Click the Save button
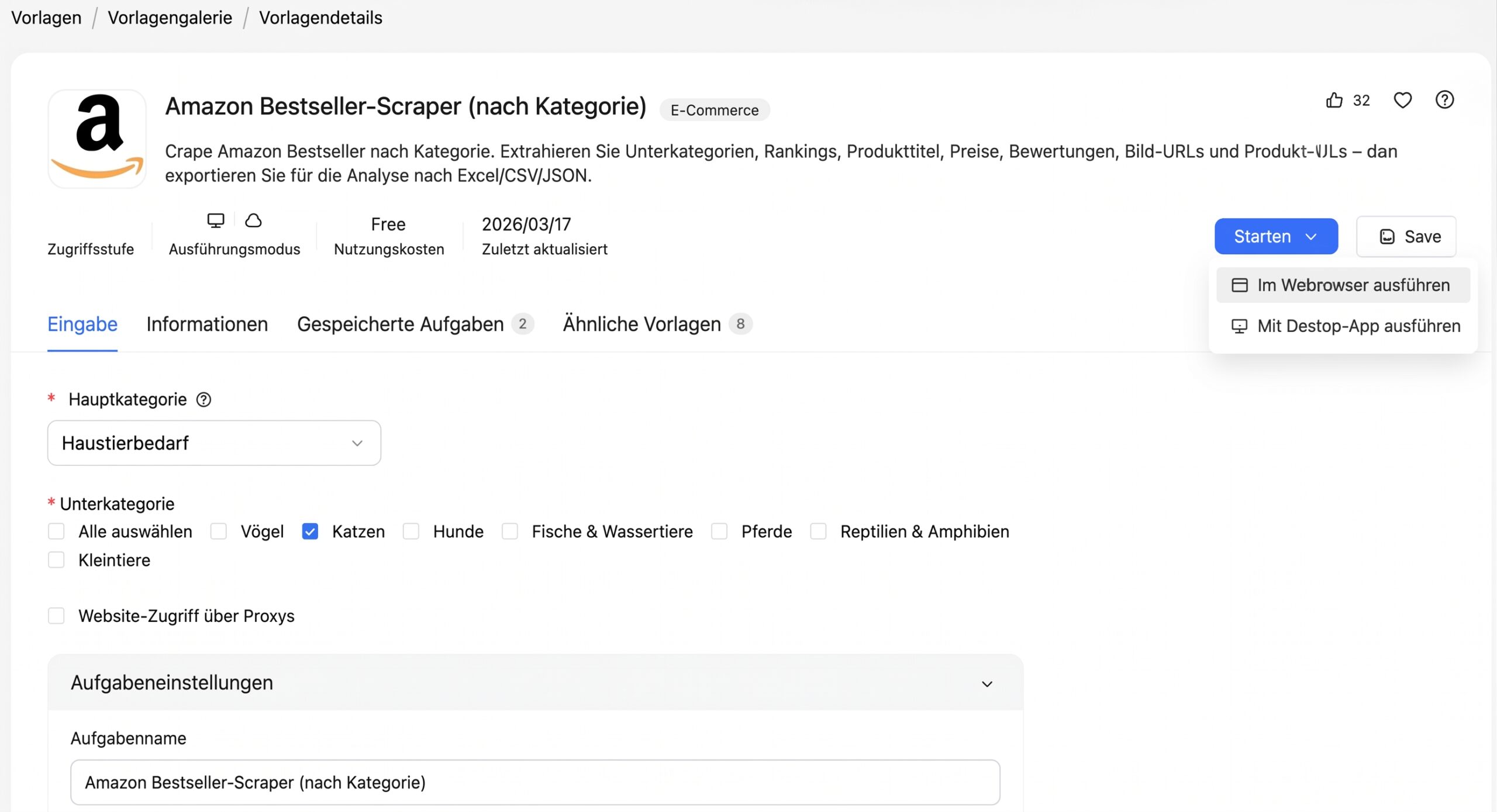Screen dimensions: 1497x812 point(1406,236)
